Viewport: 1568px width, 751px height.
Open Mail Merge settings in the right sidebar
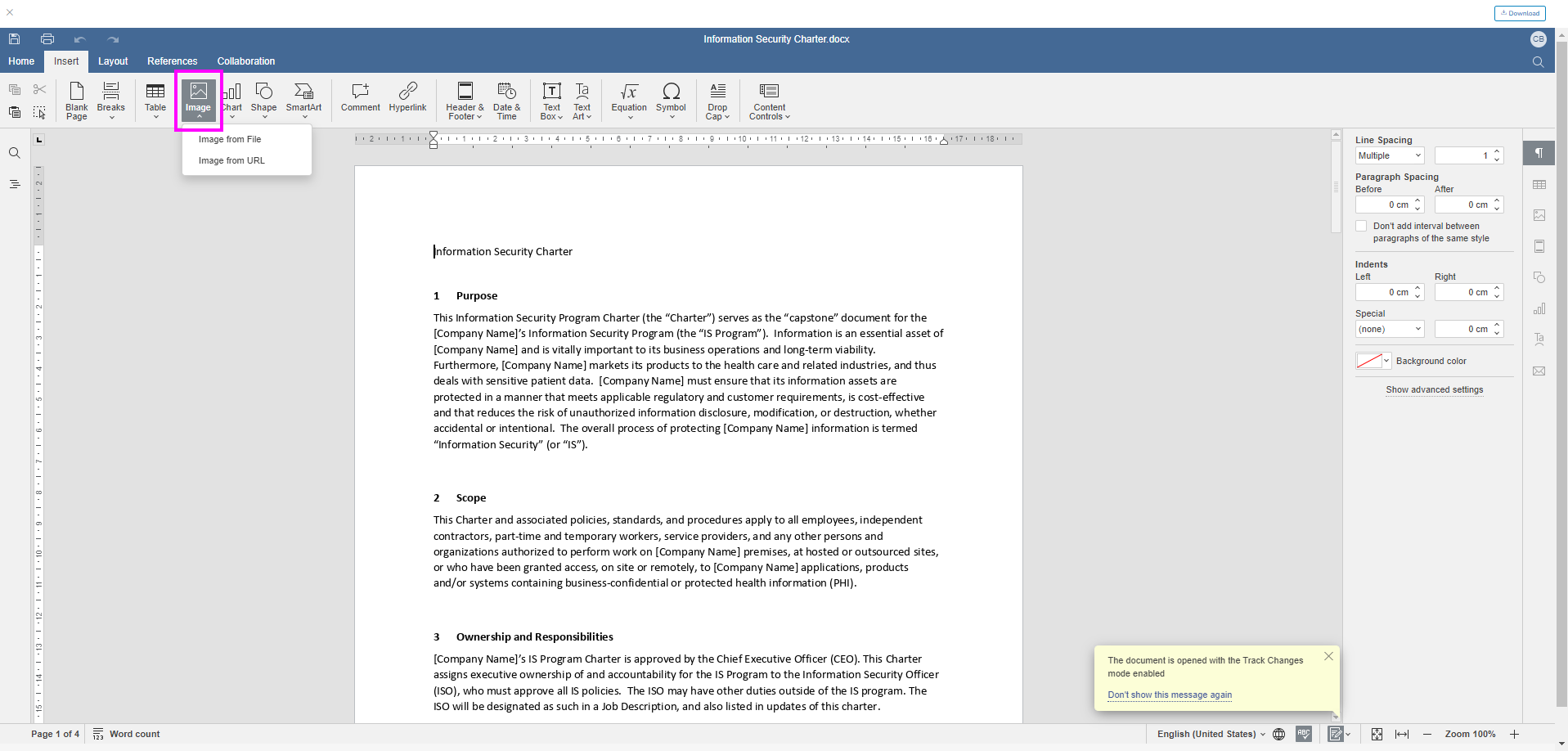click(x=1539, y=371)
